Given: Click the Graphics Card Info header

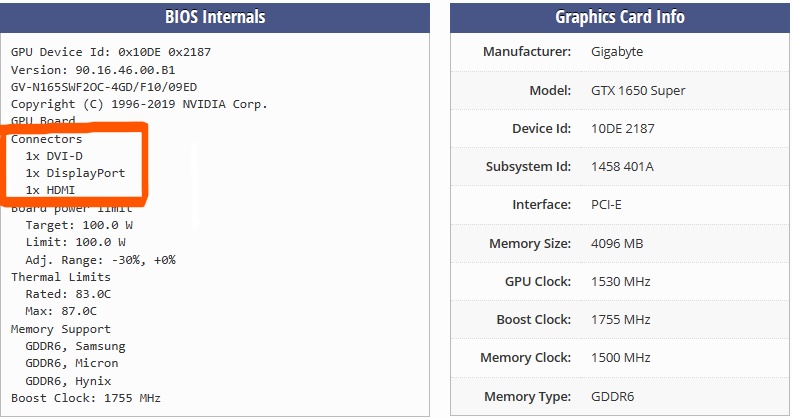Looking at the screenshot, I should pyautogui.click(x=619, y=17).
